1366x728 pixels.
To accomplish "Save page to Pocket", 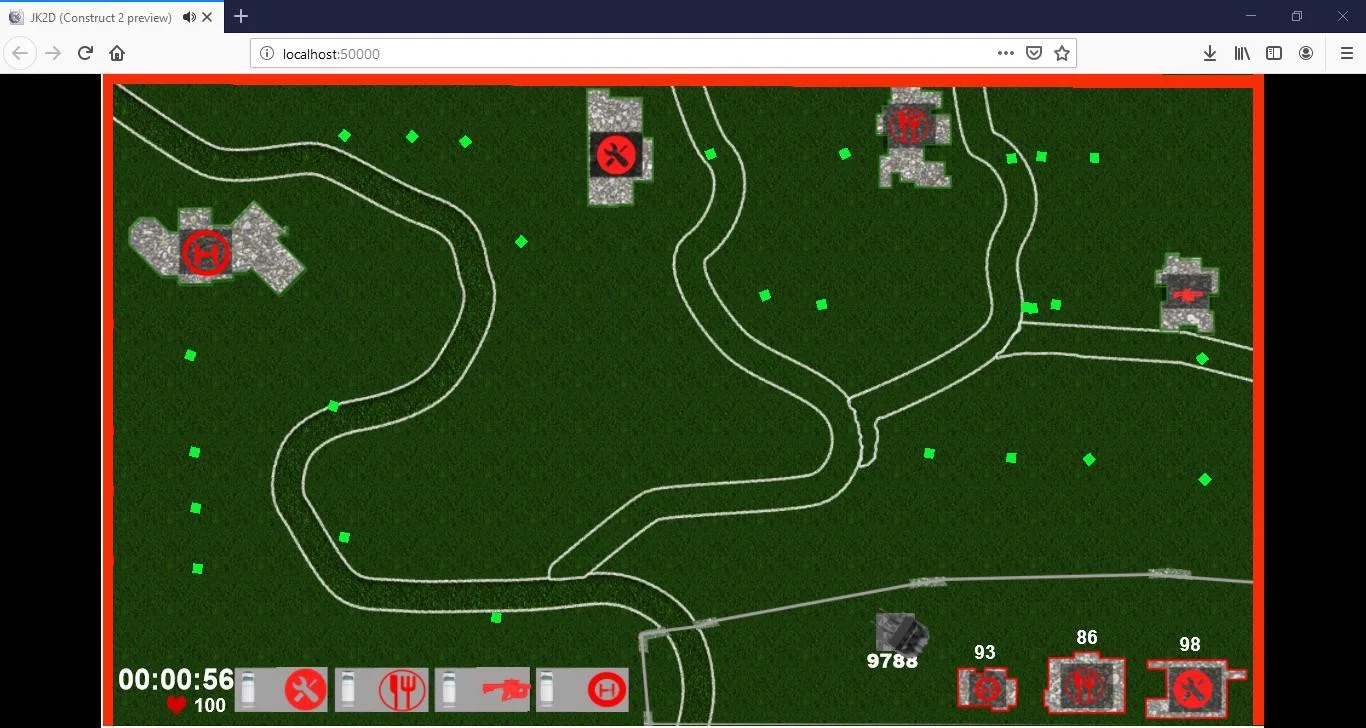I will tap(1034, 53).
